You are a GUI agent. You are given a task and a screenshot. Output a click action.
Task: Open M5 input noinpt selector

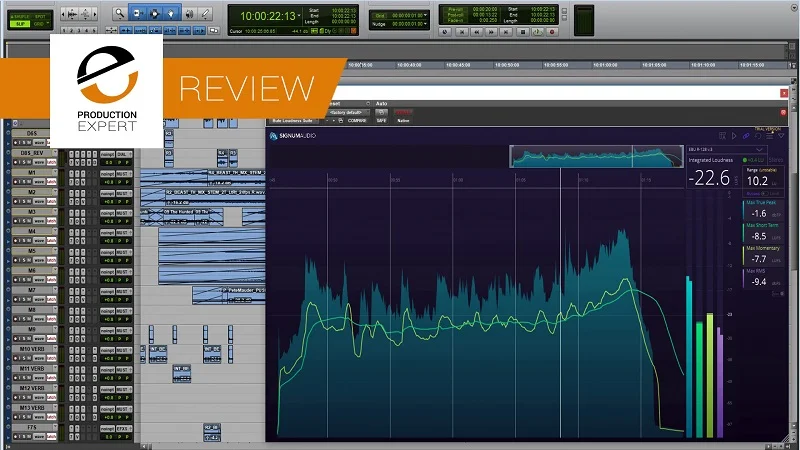point(107,252)
